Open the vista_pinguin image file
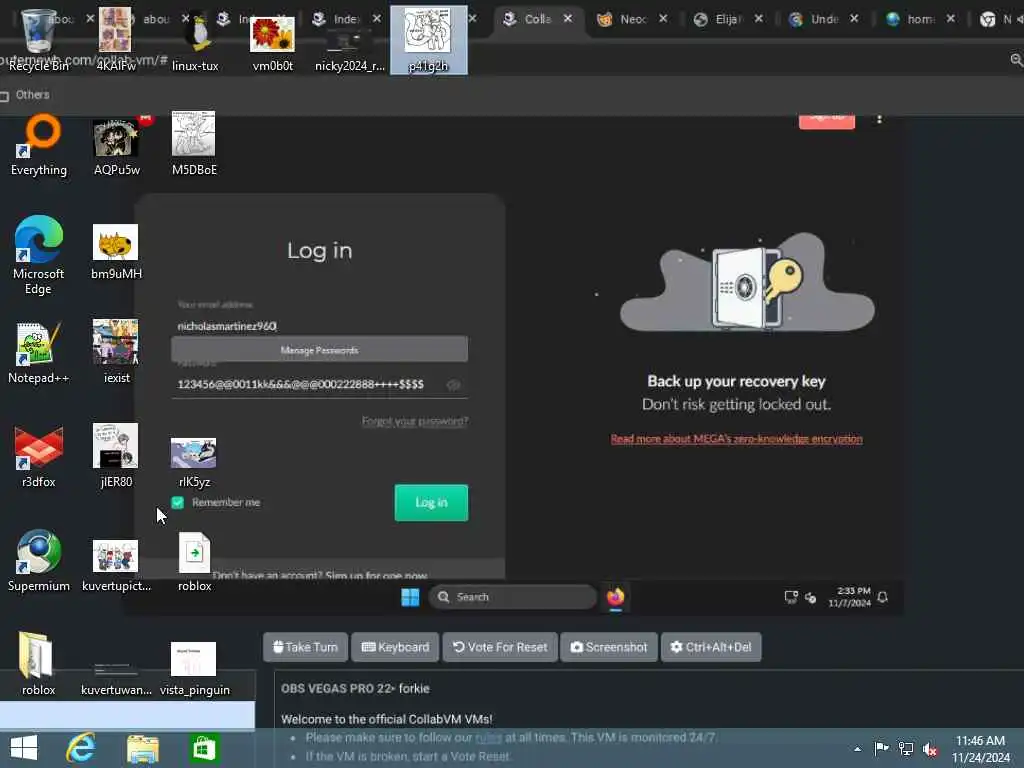The height and width of the screenshot is (768, 1024). [x=195, y=669]
